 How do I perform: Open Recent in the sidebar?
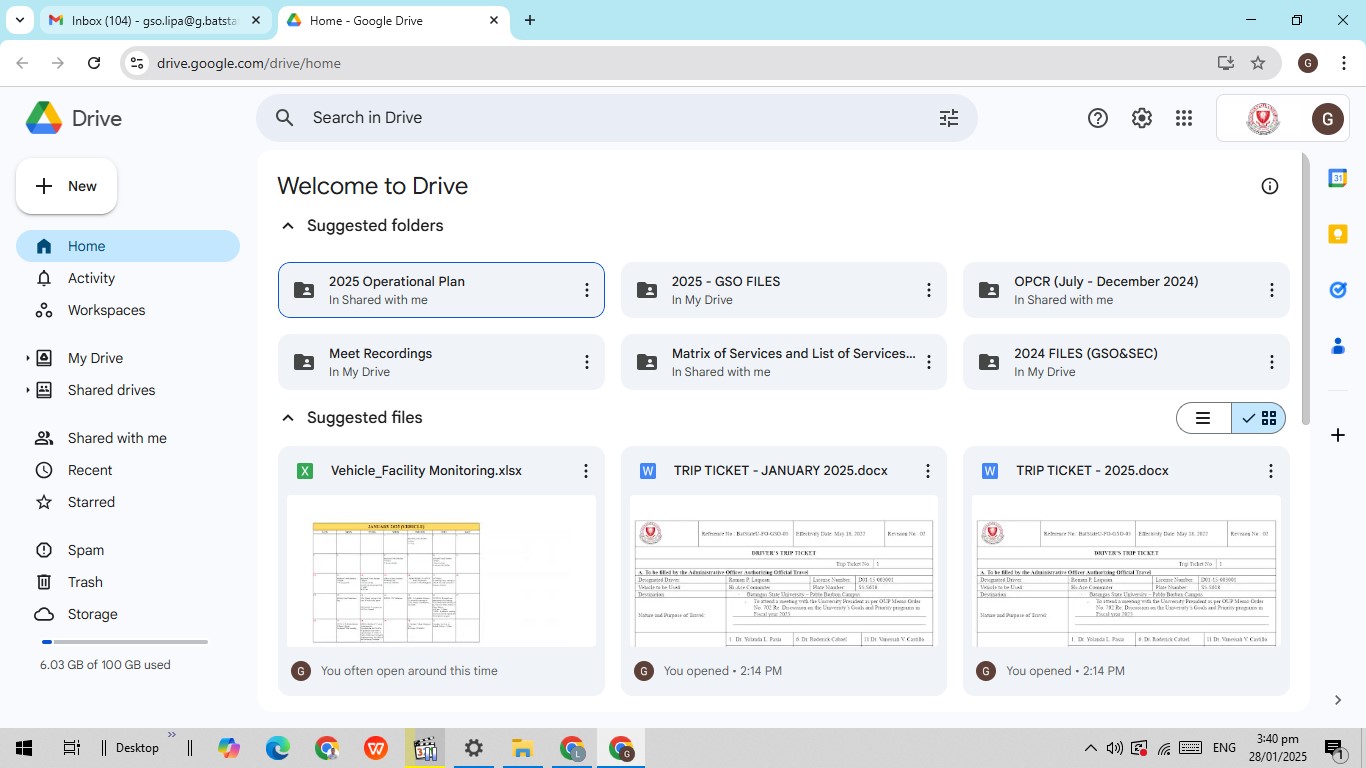coord(128,470)
